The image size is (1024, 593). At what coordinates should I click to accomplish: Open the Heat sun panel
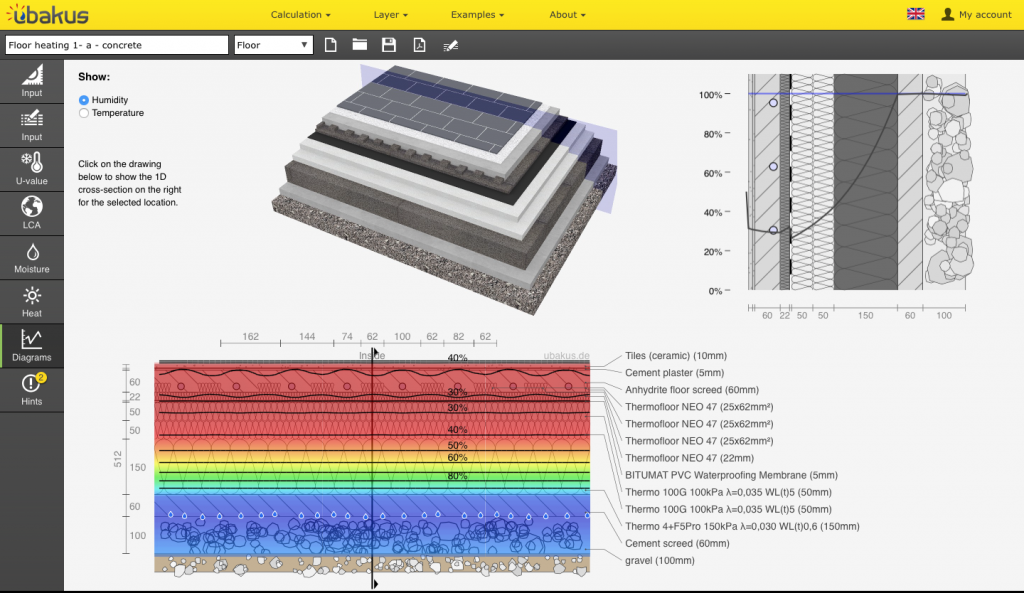point(31,300)
